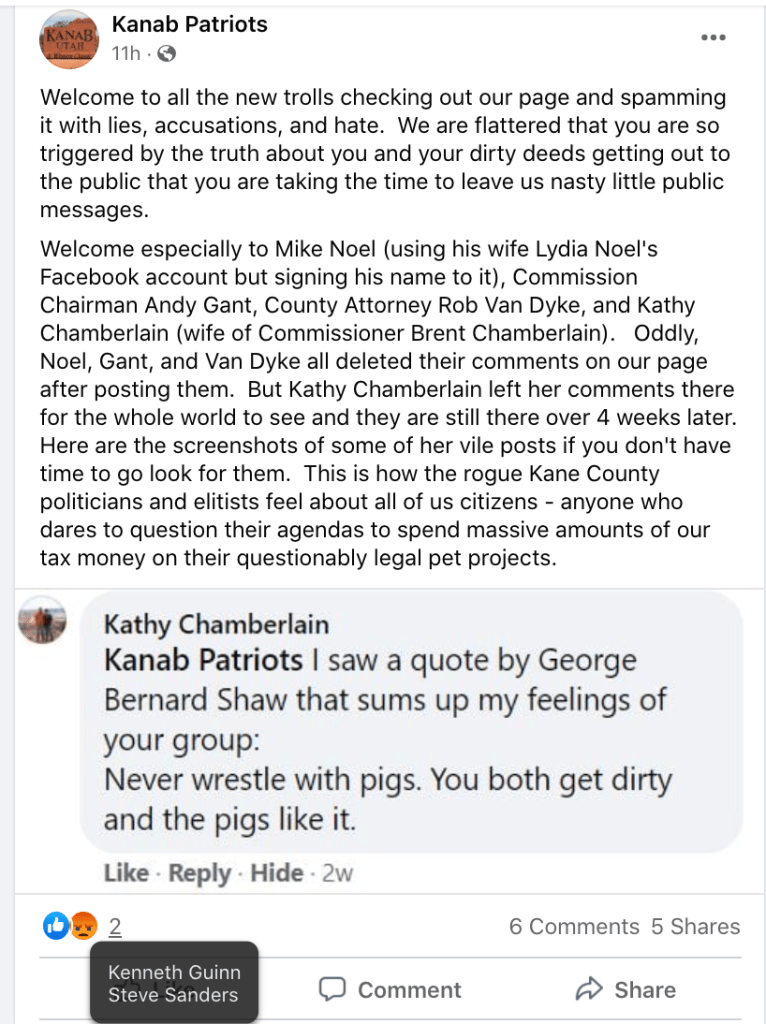766x1024 pixels.
Task: Open the Kanab Patriots page name in the post header
Action: pyautogui.click(x=190, y=24)
